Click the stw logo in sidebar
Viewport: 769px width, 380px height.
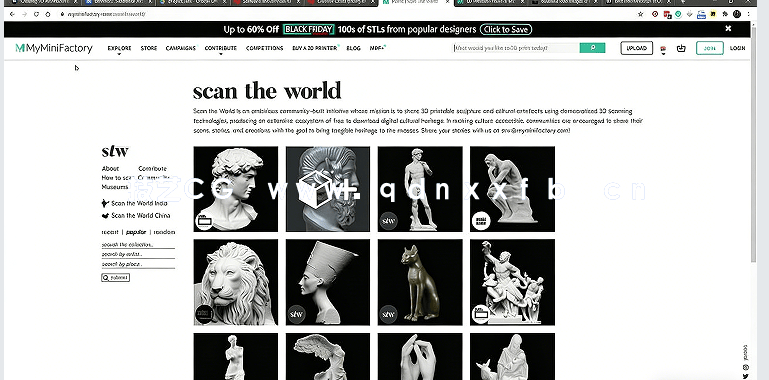point(115,151)
